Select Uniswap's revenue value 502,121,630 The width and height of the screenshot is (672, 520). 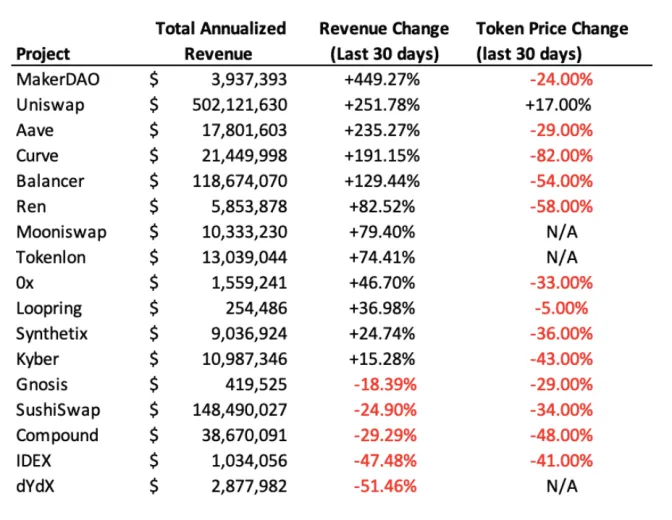click(240, 104)
